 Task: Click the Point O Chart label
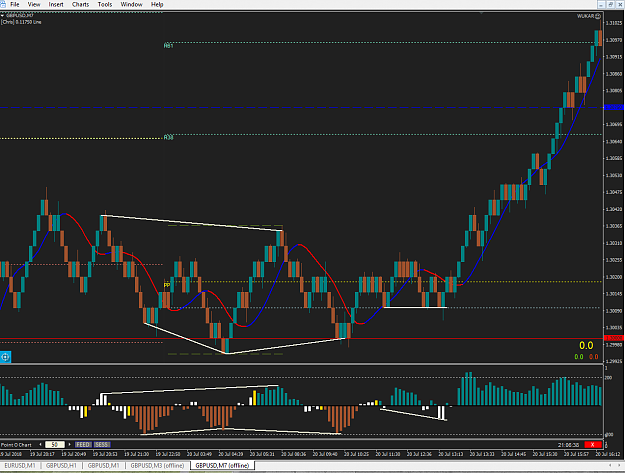click(16, 444)
